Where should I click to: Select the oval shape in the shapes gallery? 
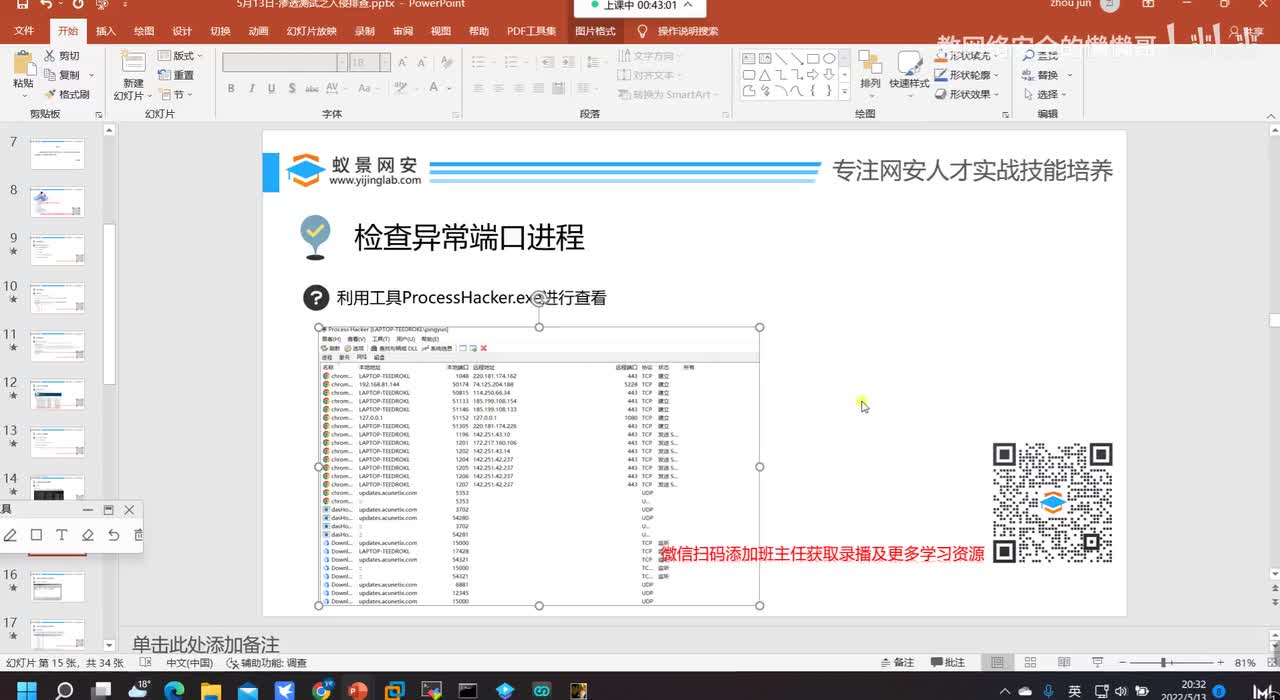point(830,58)
